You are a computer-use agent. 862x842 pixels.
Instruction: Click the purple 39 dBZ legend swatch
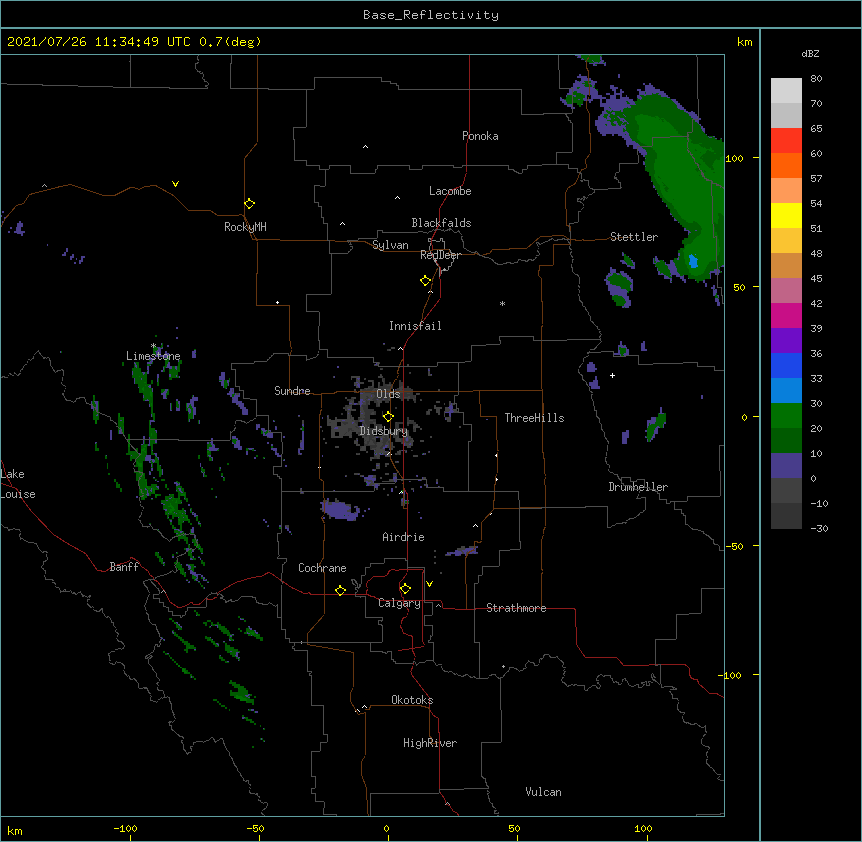[786, 341]
